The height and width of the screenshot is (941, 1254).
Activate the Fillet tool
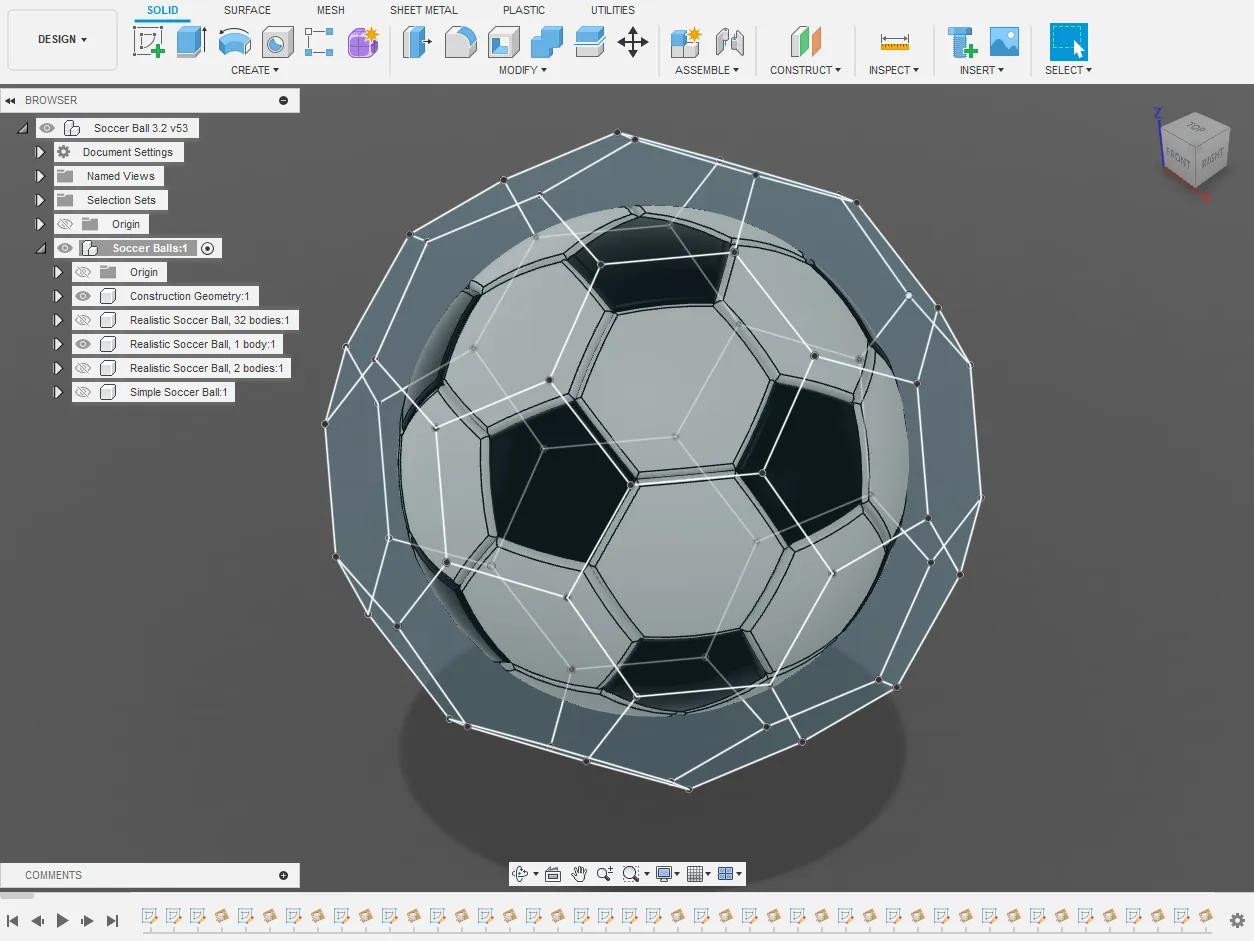click(x=460, y=42)
